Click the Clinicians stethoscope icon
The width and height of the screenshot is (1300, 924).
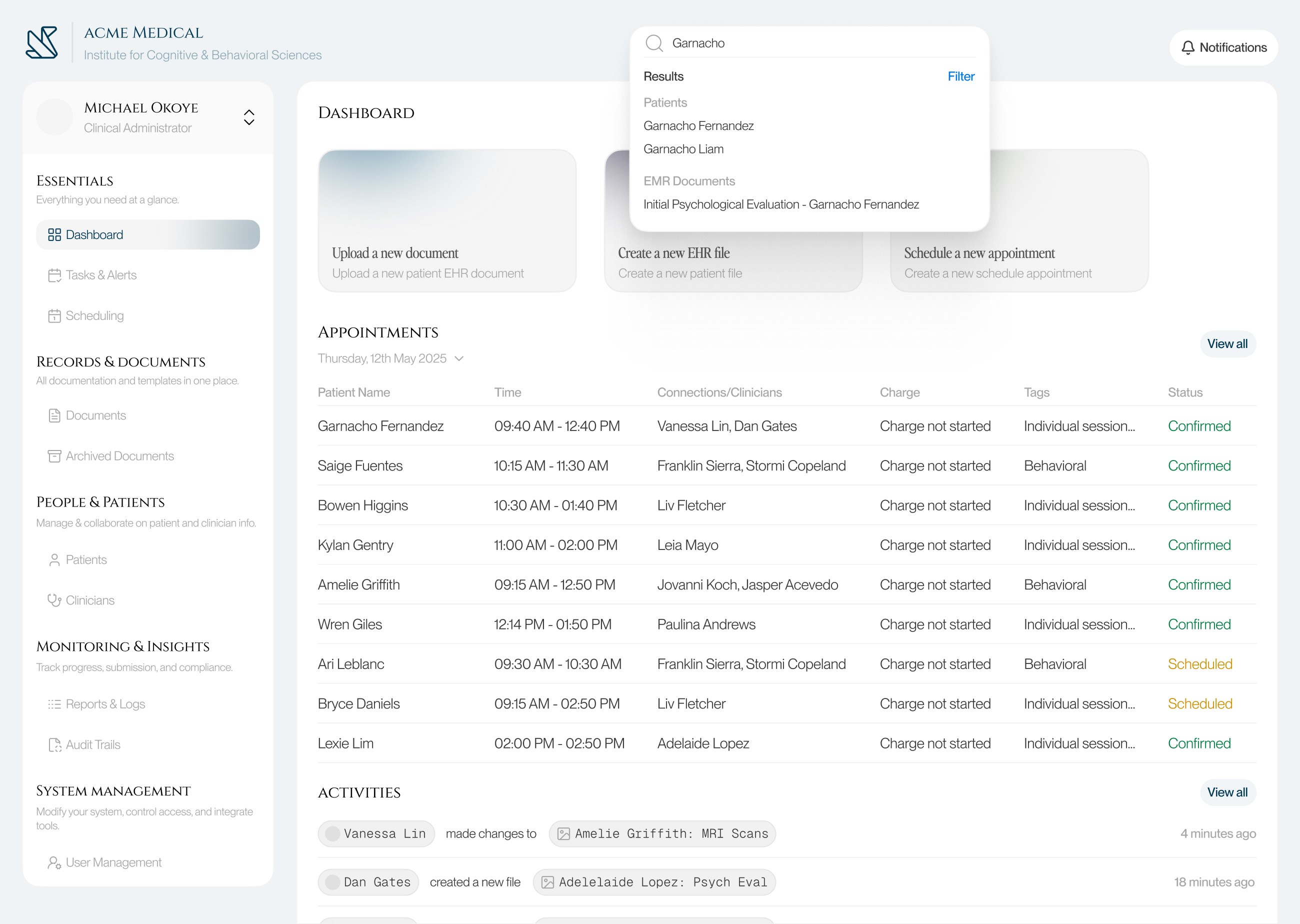54,600
